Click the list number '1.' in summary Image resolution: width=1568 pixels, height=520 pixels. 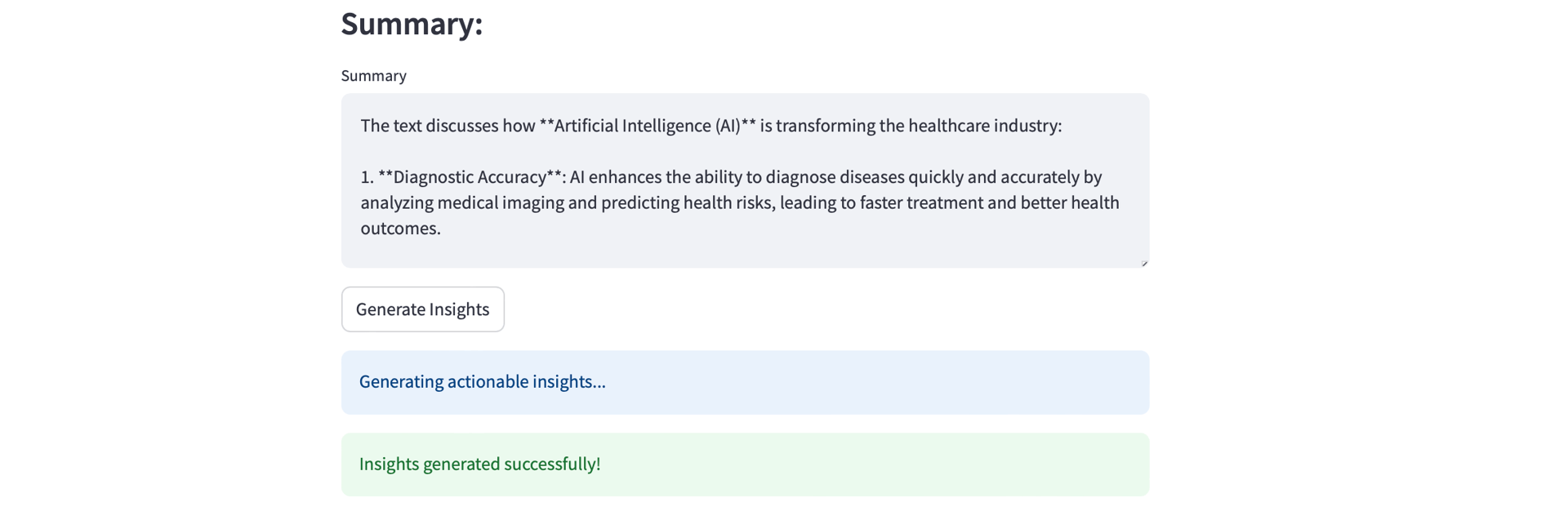367,177
